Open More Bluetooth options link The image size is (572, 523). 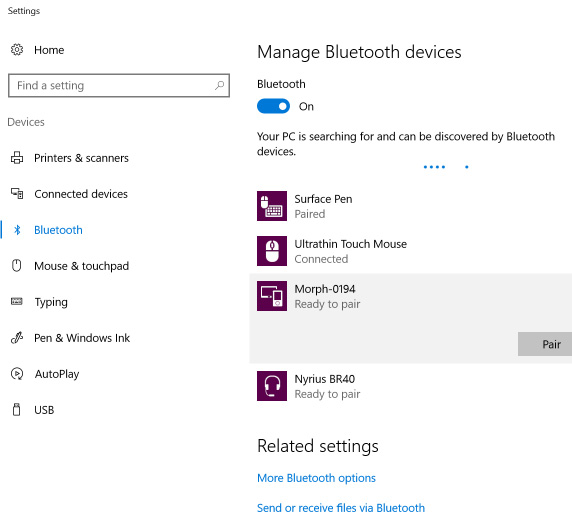[x=316, y=478]
